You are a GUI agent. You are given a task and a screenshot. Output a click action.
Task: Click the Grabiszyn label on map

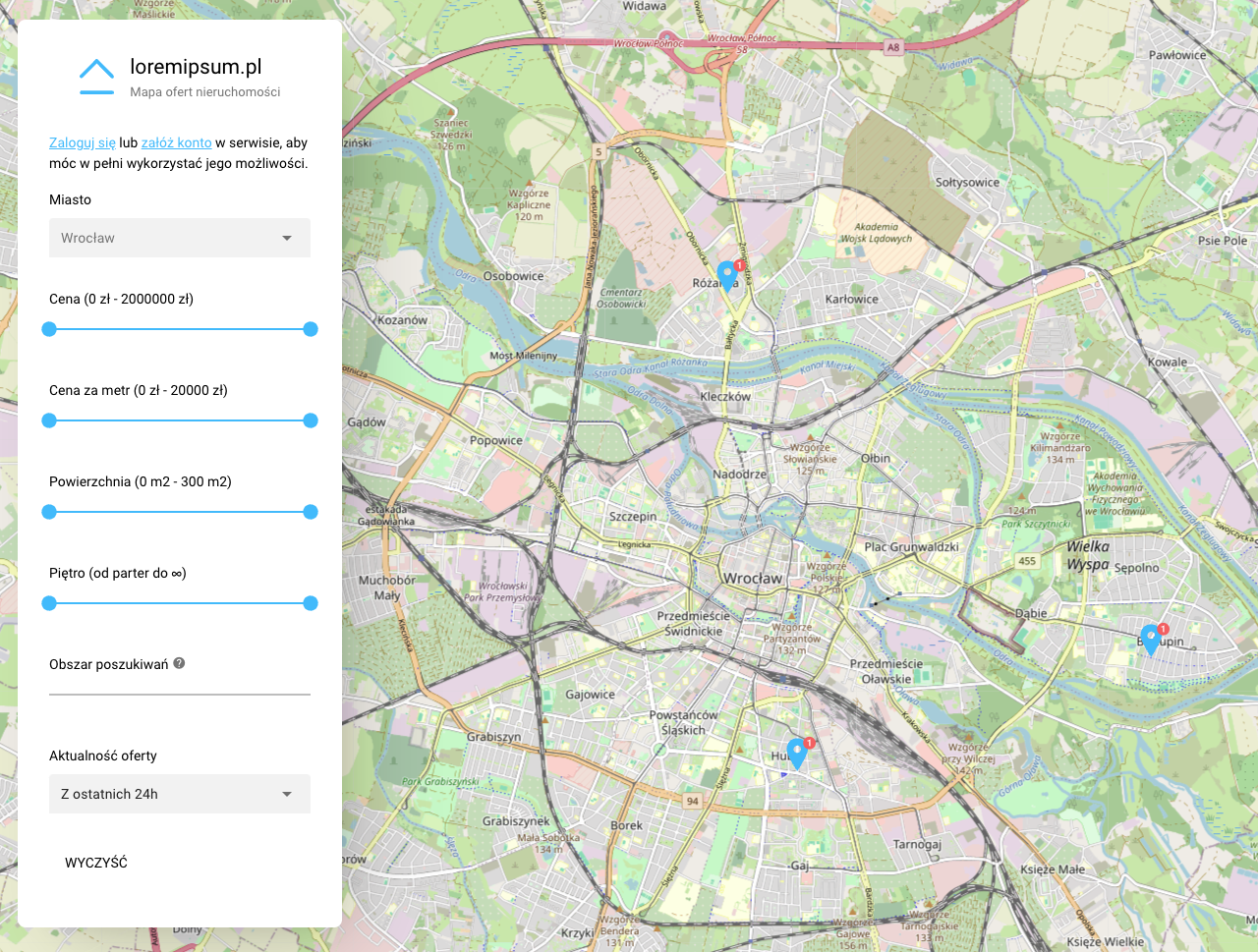click(493, 737)
